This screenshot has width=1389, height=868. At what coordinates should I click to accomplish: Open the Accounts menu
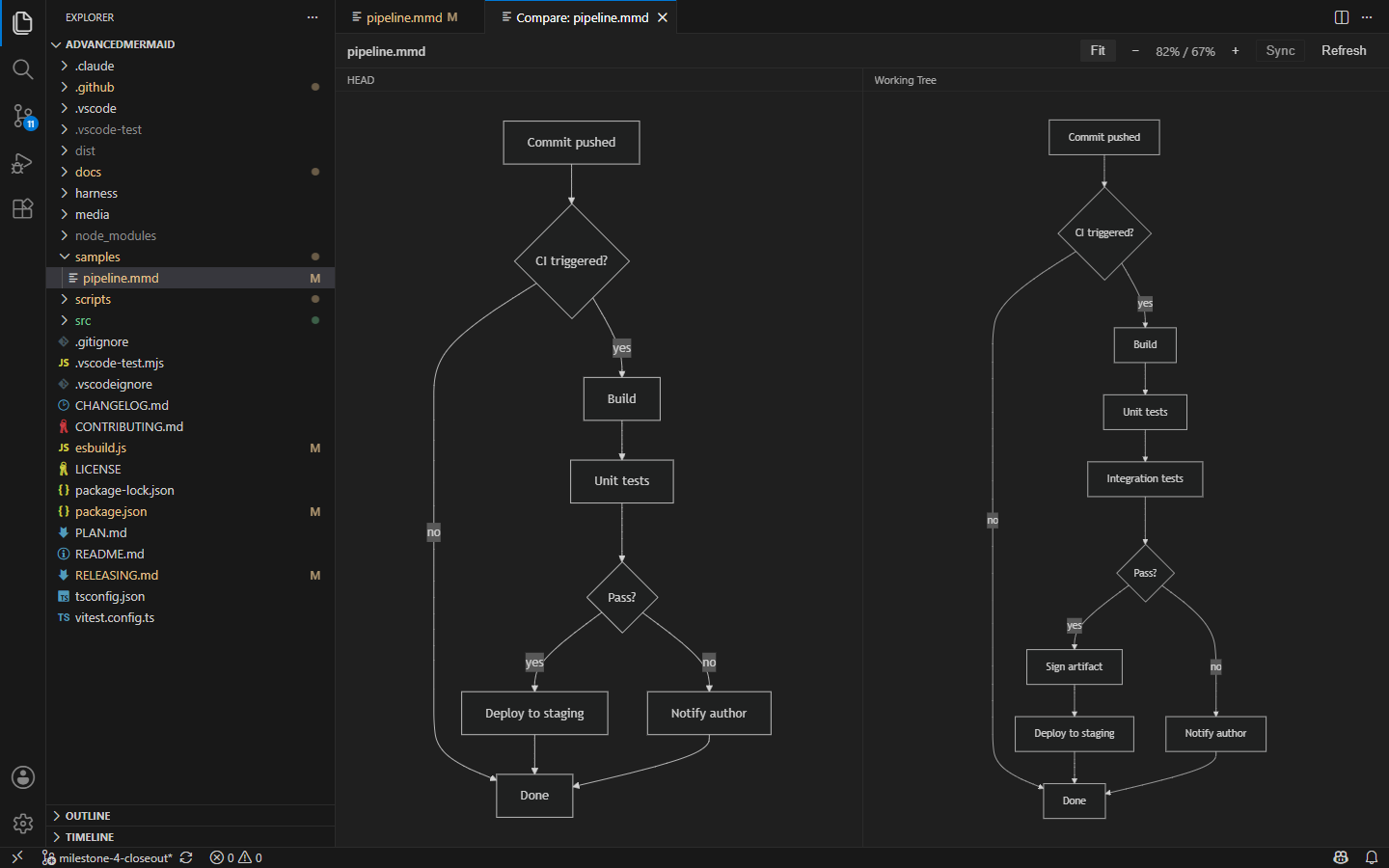click(22, 777)
